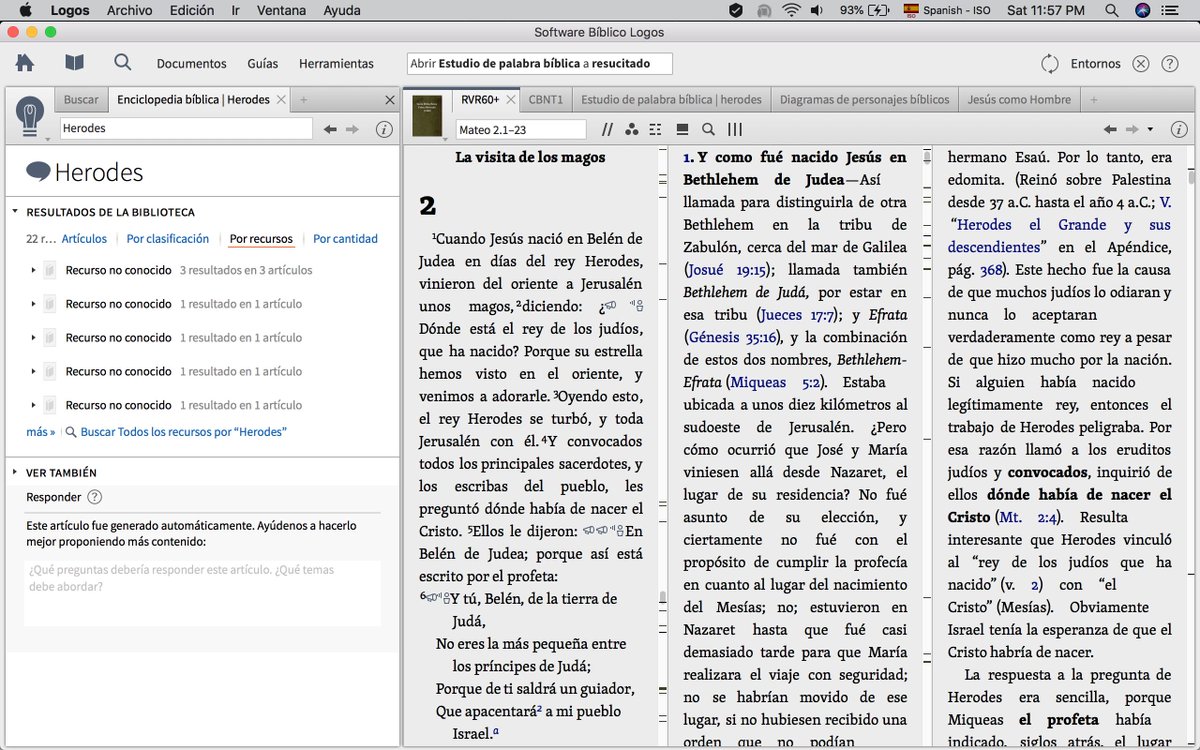
Task: Open the visual filters three-dots icon
Action: pyautogui.click(x=632, y=129)
